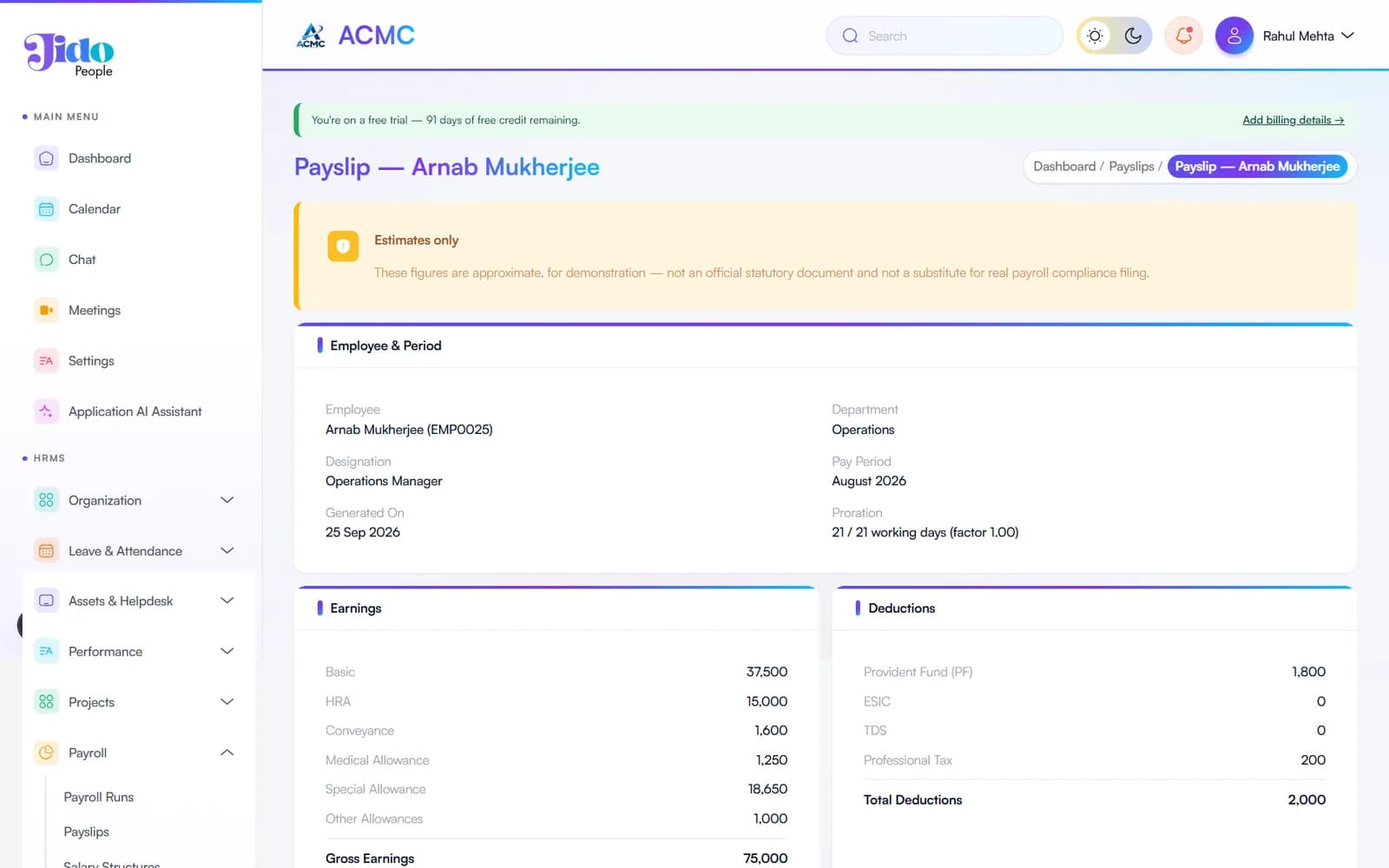Expand the Performance menu chevron
Viewport: 1389px width, 868px height.
[227, 652]
